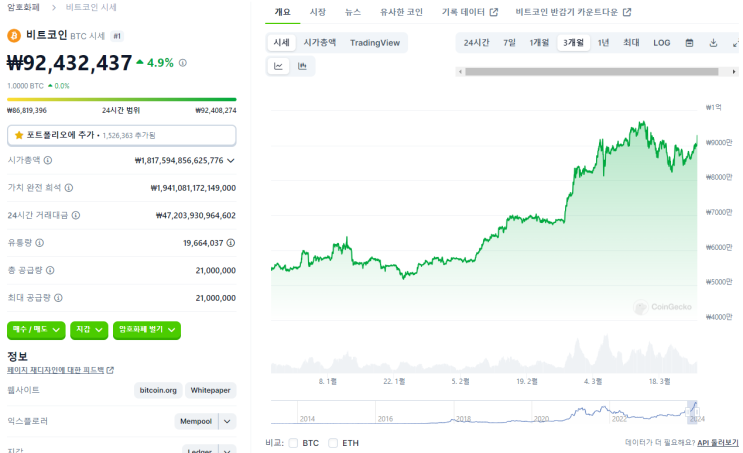Open info icon next to 시가총액
This screenshot has height=453, width=743.
tap(48, 160)
